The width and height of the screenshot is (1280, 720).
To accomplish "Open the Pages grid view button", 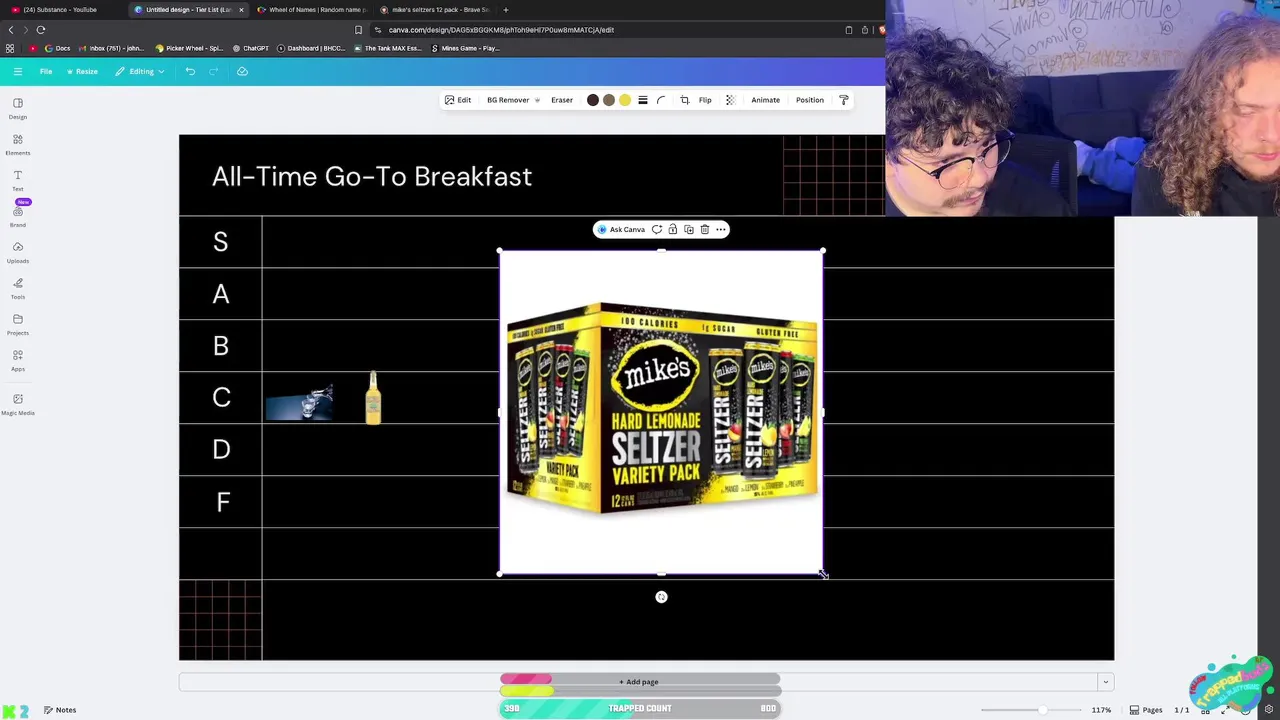I will [1146, 710].
